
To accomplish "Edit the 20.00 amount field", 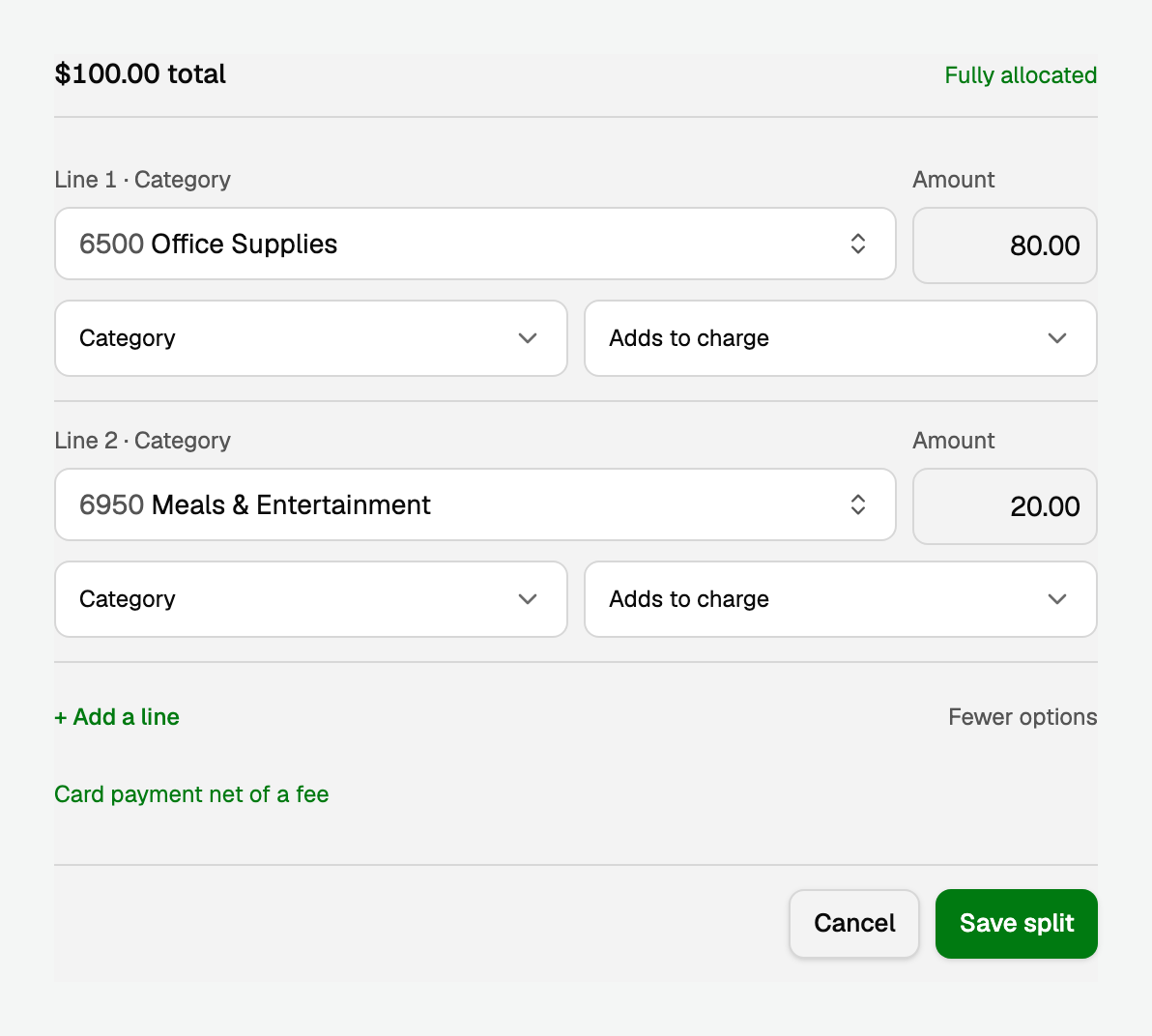I will [1005, 506].
